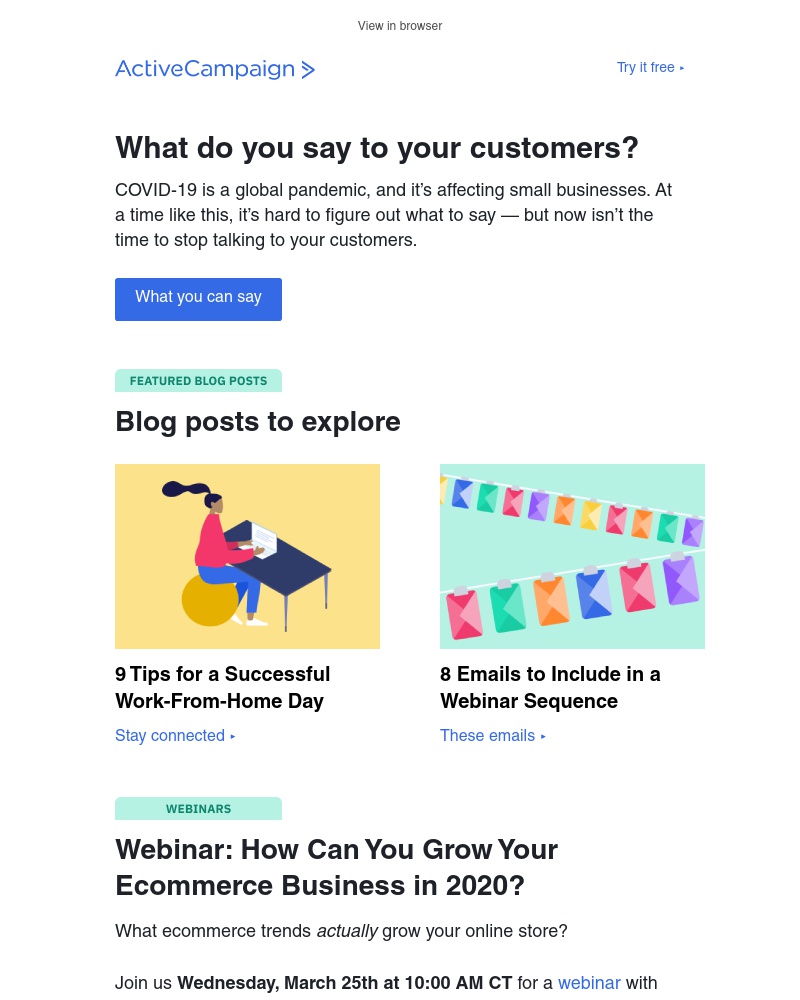
Task: Click the ActiveCampaign logo
Action: [215, 69]
